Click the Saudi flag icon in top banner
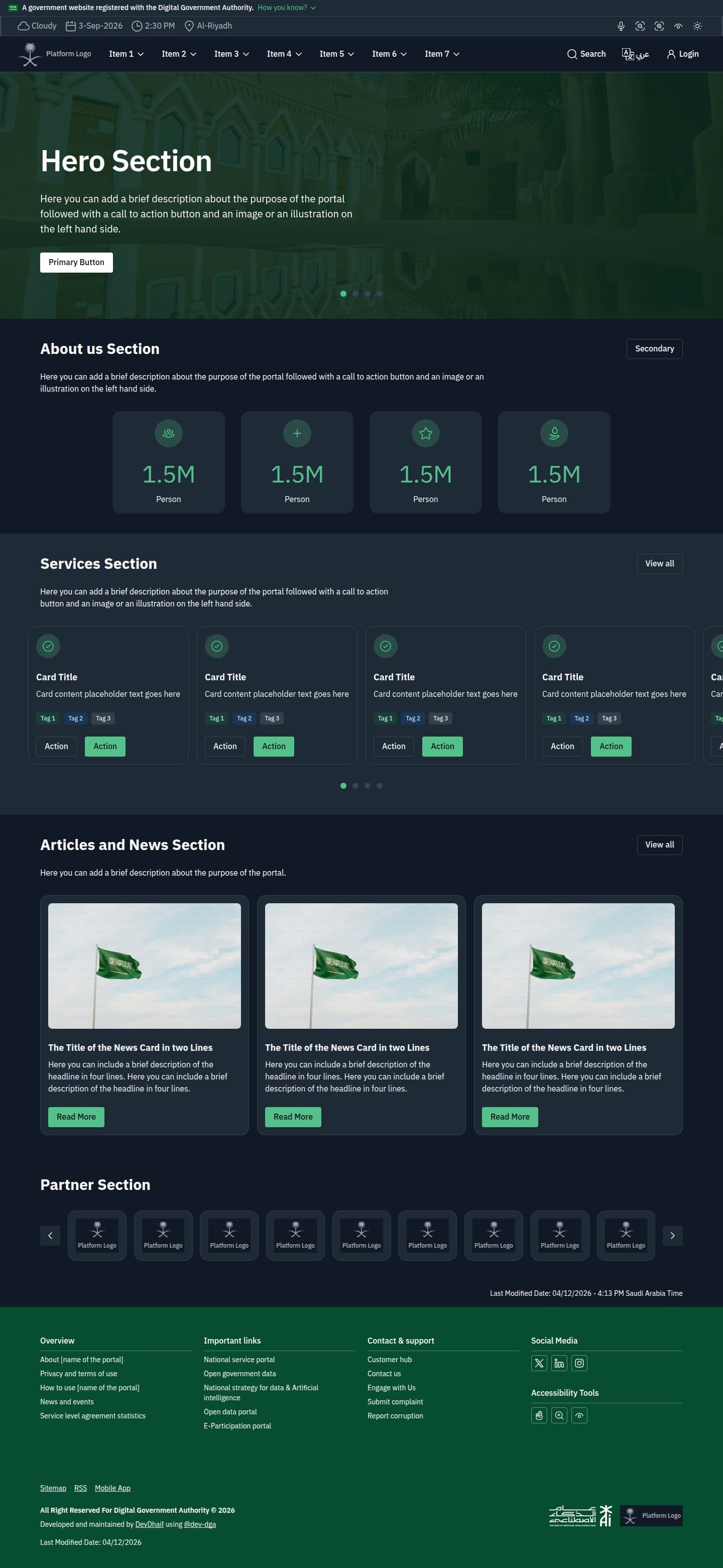The image size is (723, 1568). click(x=13, y=8)
